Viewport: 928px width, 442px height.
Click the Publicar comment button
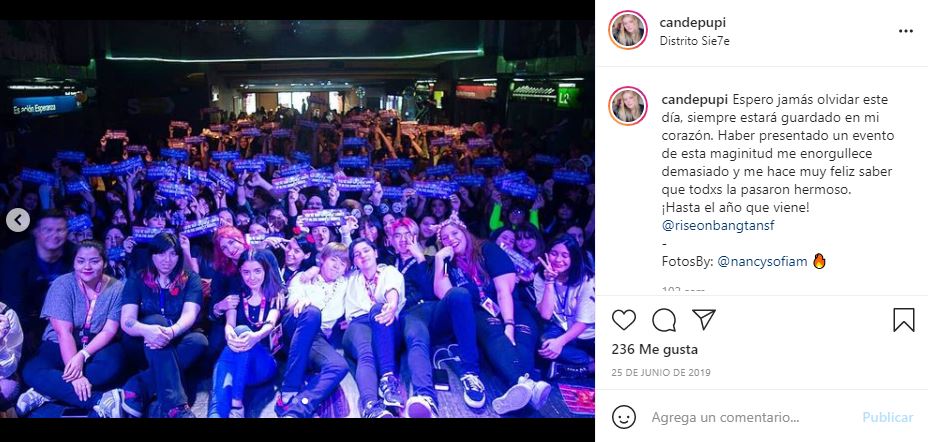click(x=888, y=417)
